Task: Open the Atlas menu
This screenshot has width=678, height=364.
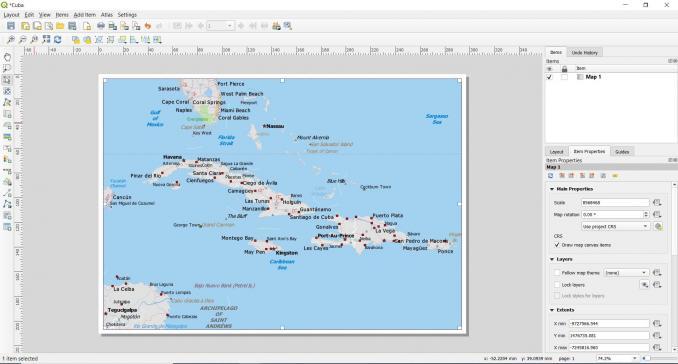Action: pos(107,15)
